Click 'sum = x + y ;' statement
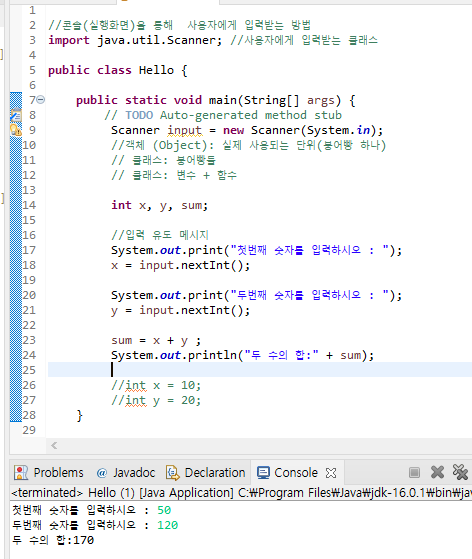 tap(156, 340)
